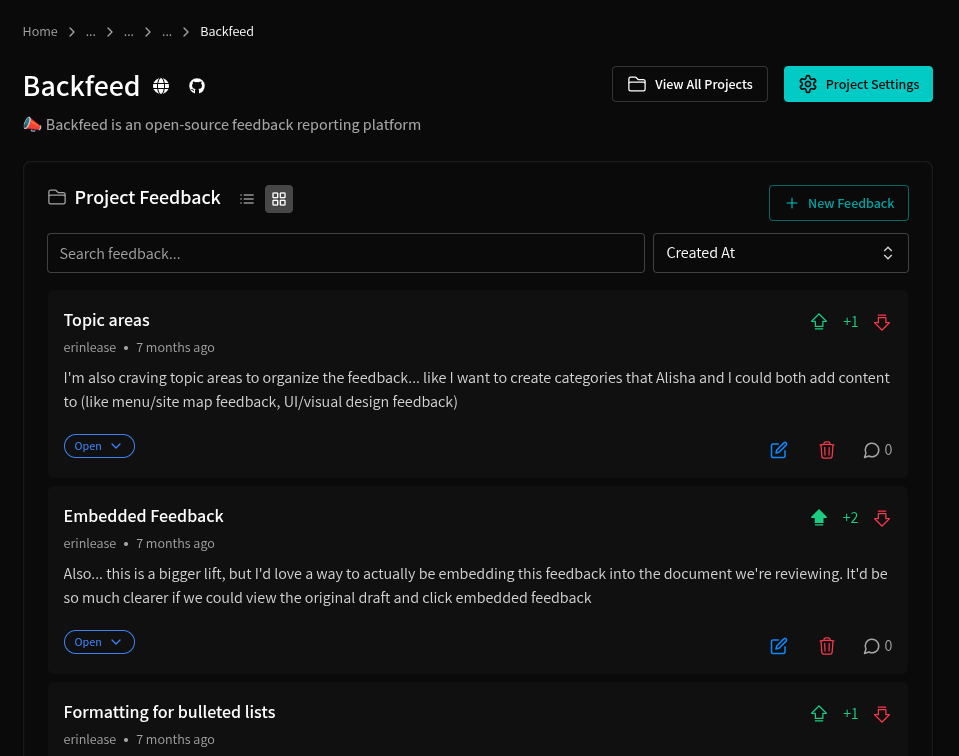Open Project Settings

[858, 84]
